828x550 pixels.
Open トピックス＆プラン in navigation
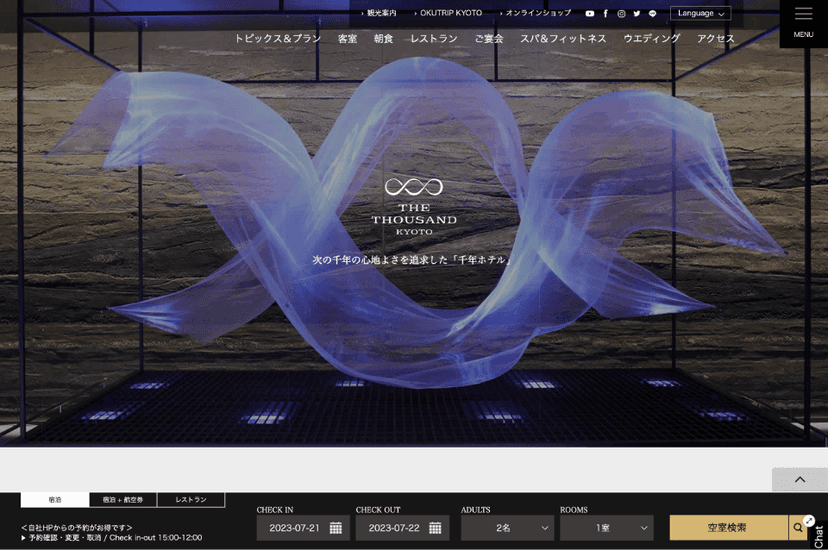[x=278, y=39]
